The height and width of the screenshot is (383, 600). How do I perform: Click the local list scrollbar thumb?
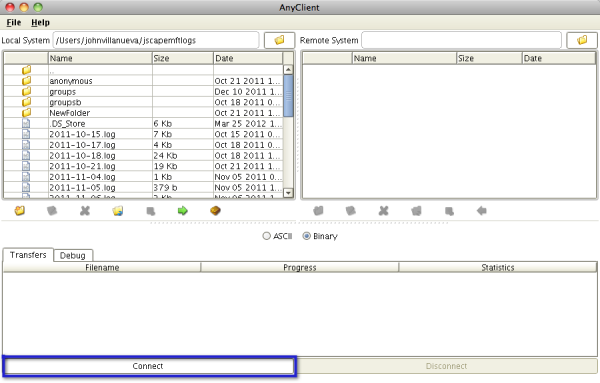tap(288, 96)
